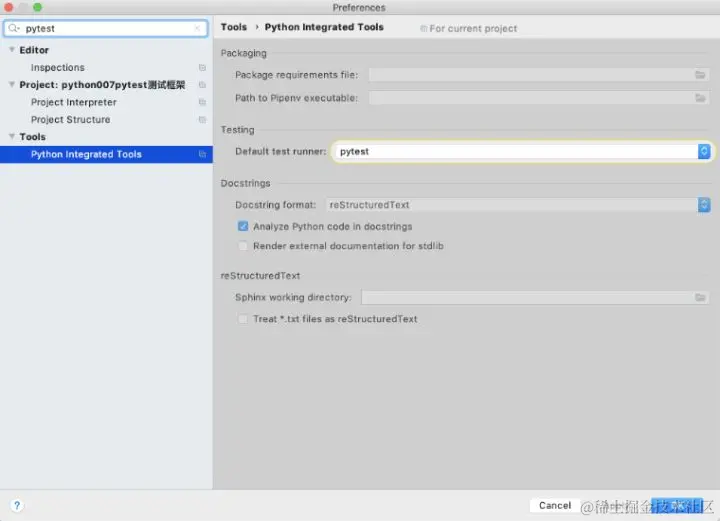Image resolution: width=720 pixels, height=521 pixels.
Task: Click Package requirements file text field
Action: pos(540,75)
